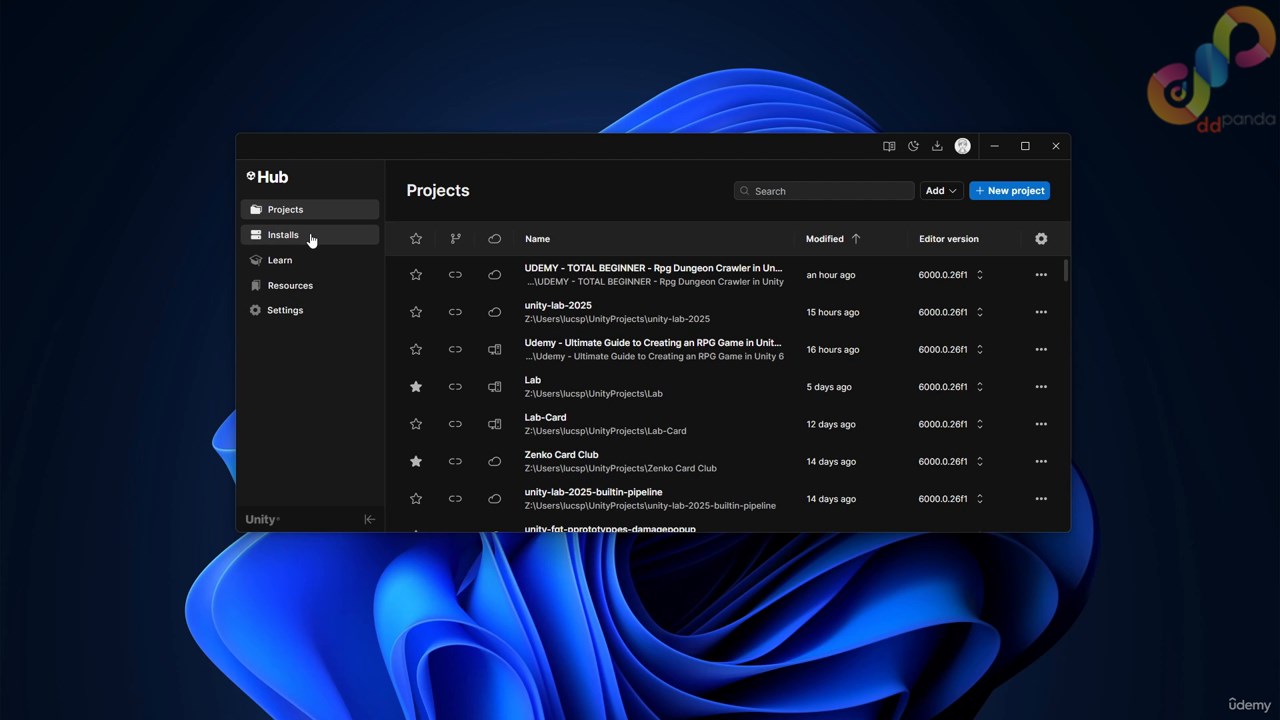The height and width of the screenshot is (720, 1280).
Task: Star the UDEMY TOTAL BEGINNER project
Action: (416, 275)
